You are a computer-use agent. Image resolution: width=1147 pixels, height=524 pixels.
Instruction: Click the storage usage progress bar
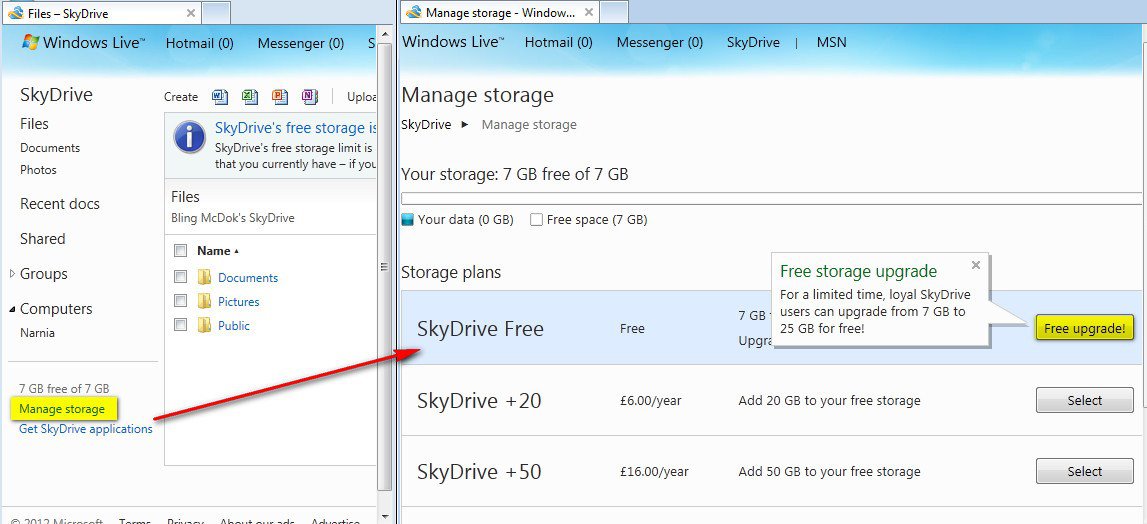click(x=772, y=198)
